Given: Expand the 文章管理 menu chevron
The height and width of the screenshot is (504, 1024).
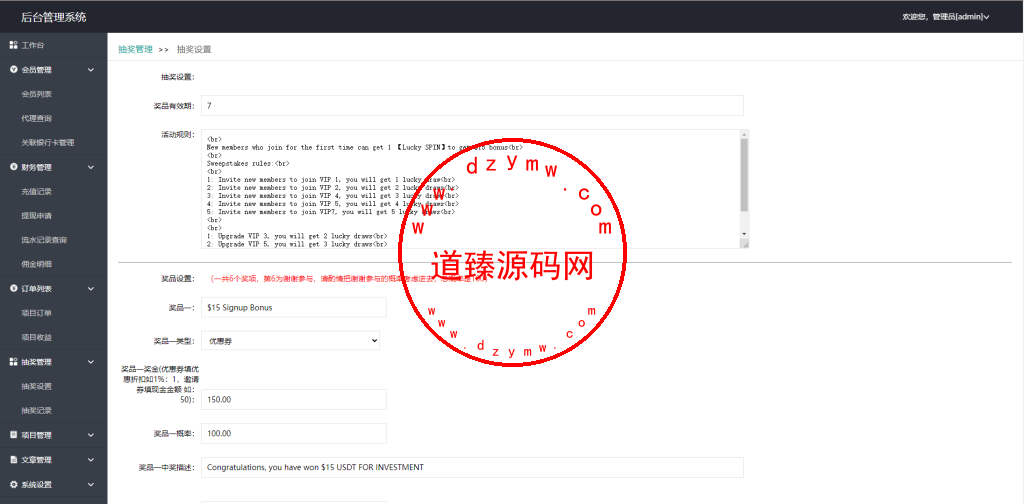Looking at the screenshot, I should click(91, 460).
